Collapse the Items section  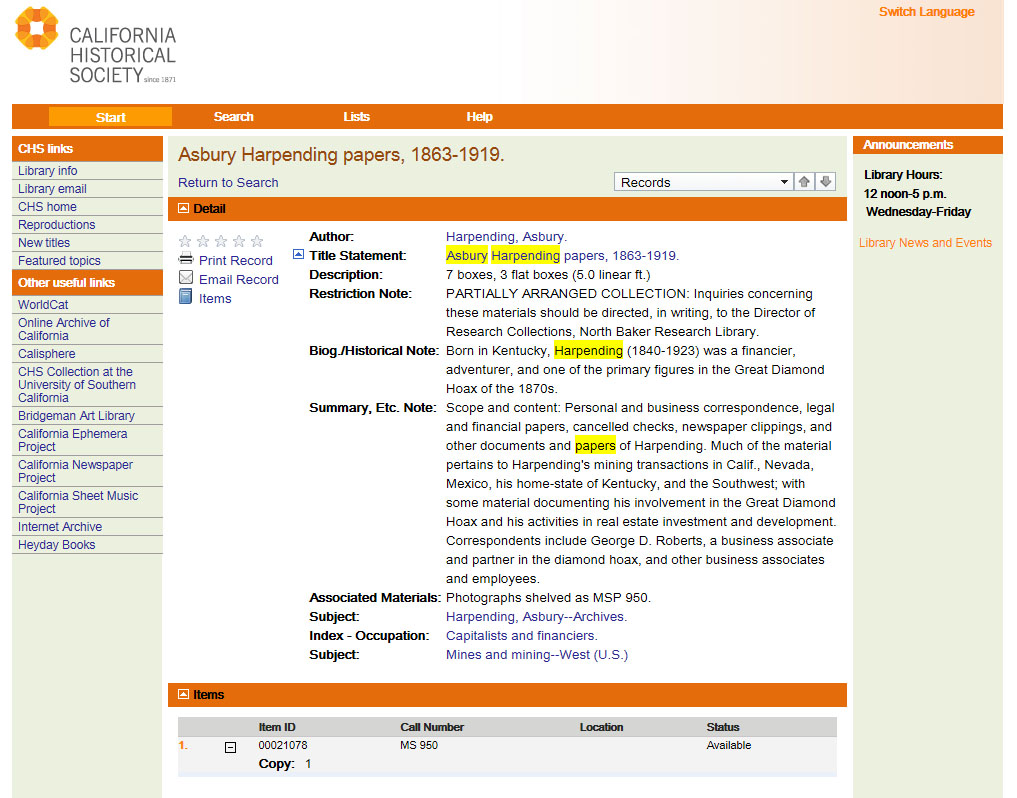184,694
